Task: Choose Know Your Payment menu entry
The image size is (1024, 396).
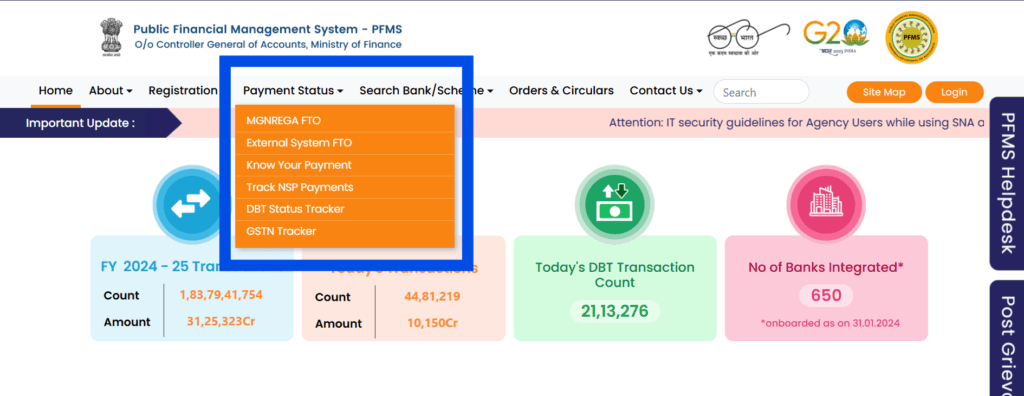Action: point(345,165)
